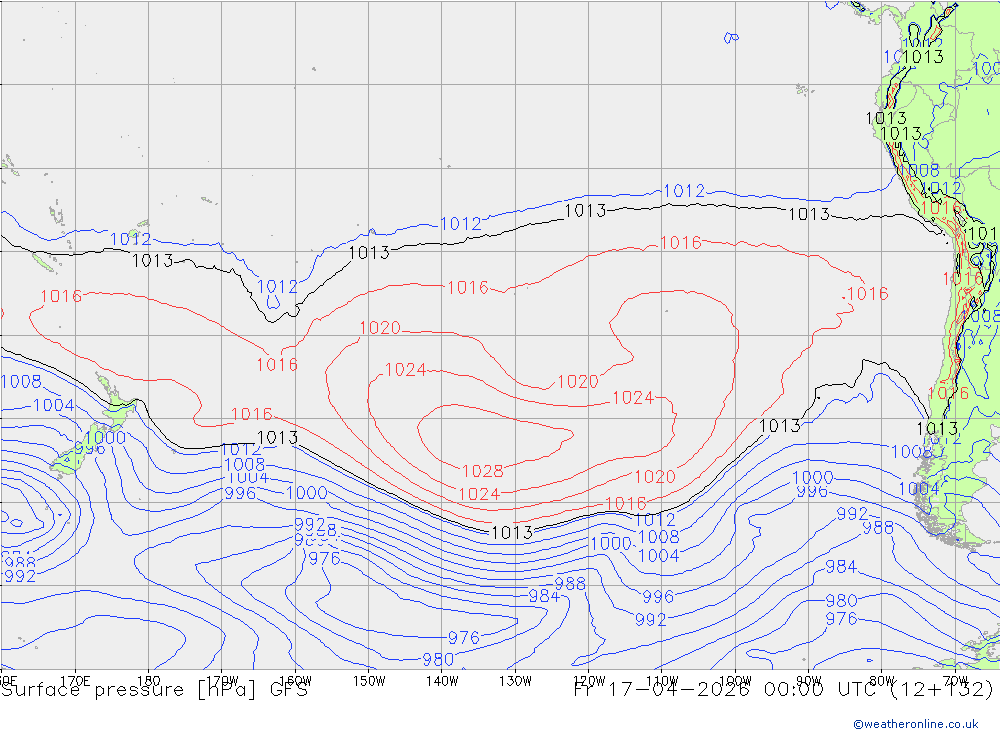Click the "Surface pressure [hPa] GFS" title
Image resolution: width=1000 pixels, height=733 pixels.
click(155, 690)
